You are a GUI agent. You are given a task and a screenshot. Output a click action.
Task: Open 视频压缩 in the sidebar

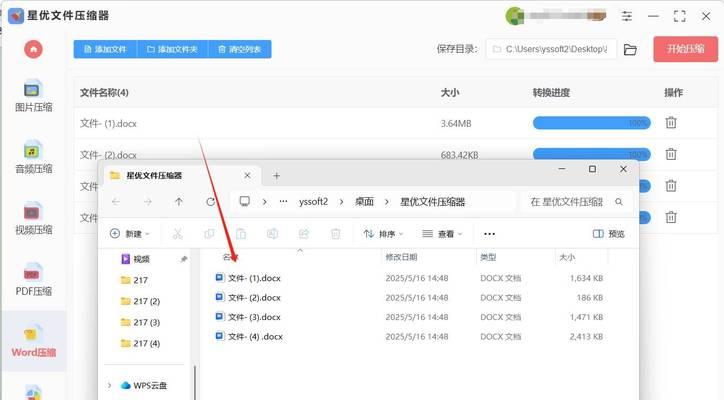click(x=33, y=219)
